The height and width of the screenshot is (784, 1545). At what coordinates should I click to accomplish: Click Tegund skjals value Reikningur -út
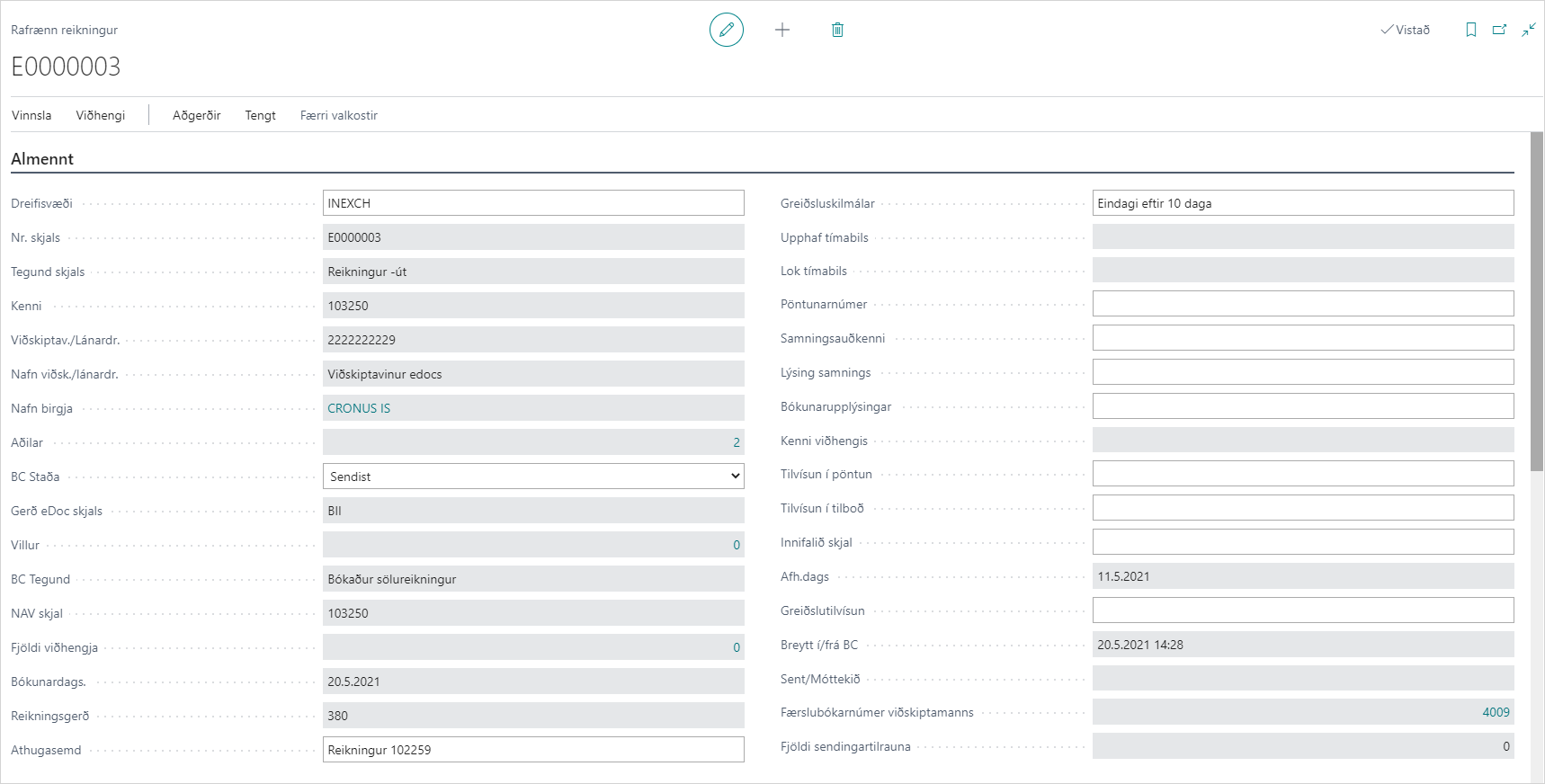pyautogui.click(x=533, y=272)
